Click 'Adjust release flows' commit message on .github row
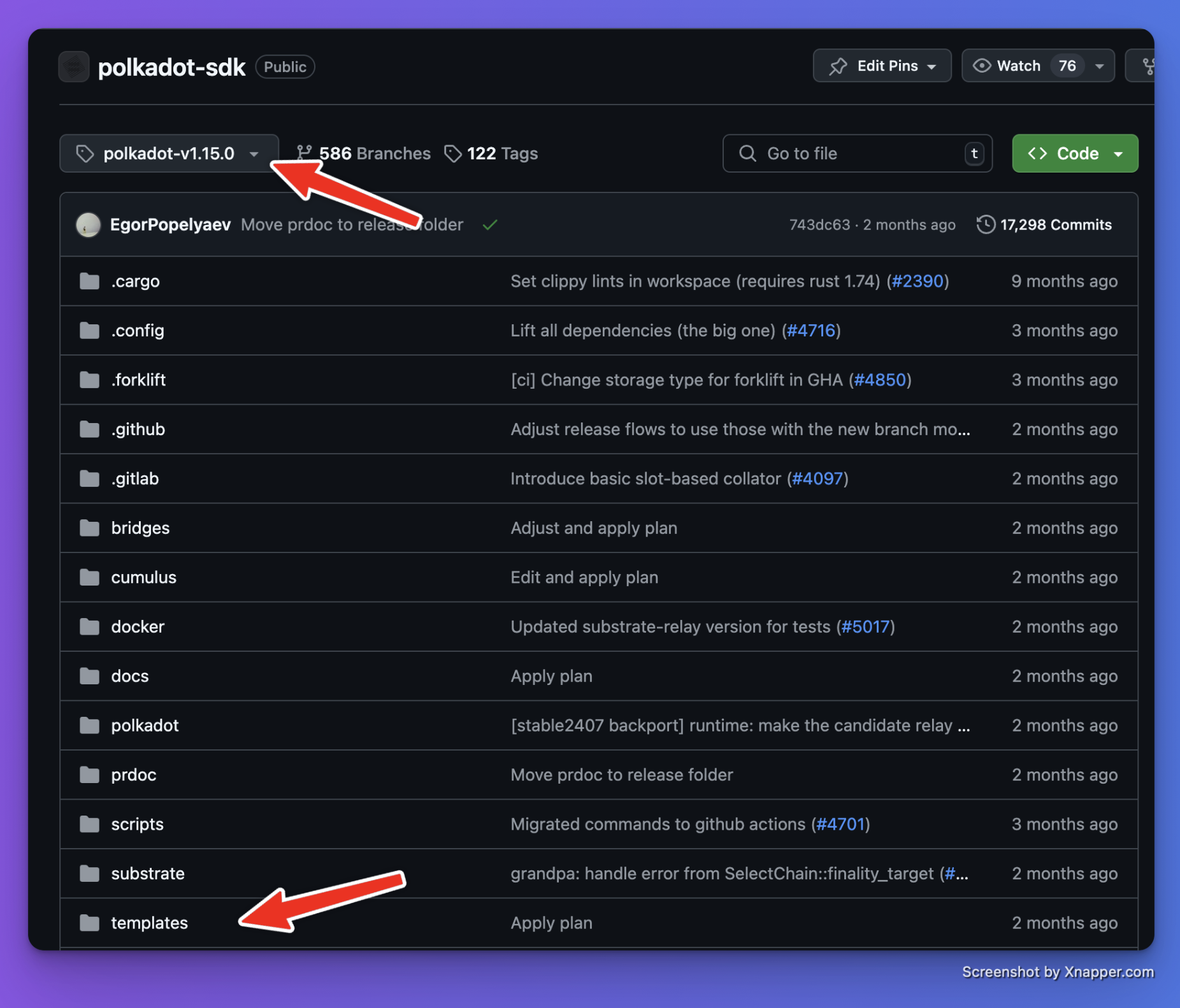Viewport: 1180px width, 1008px height. point(740,429)
